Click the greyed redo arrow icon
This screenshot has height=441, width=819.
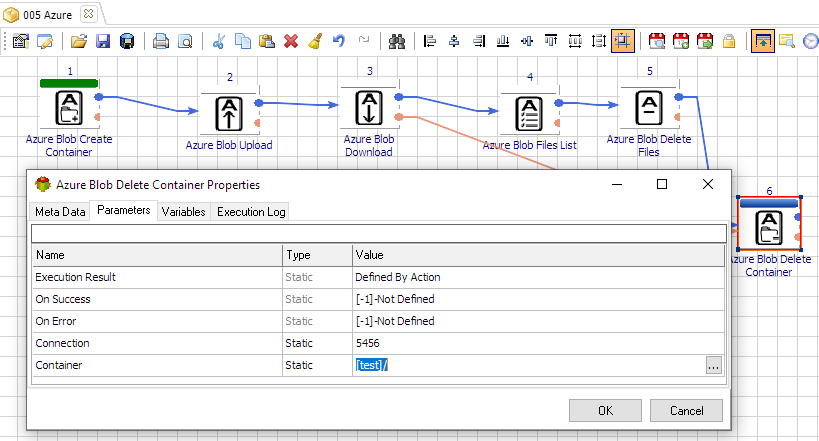coord(364,40)
